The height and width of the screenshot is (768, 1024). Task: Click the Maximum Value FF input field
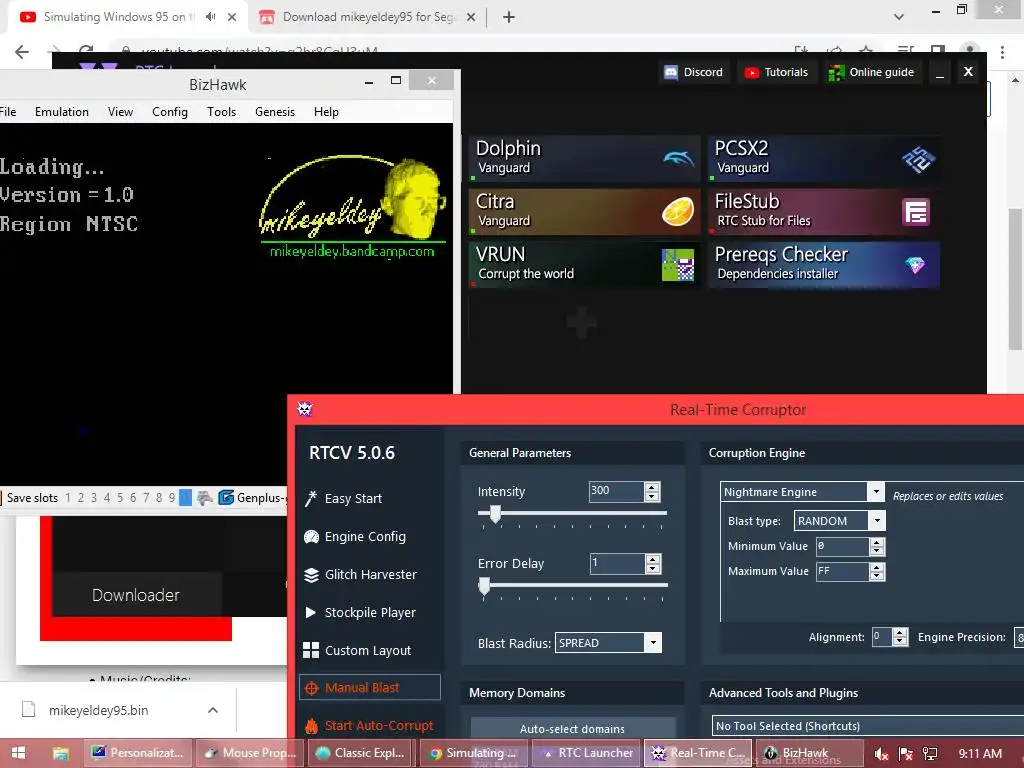pyautogui.click(x=842, y=571)
